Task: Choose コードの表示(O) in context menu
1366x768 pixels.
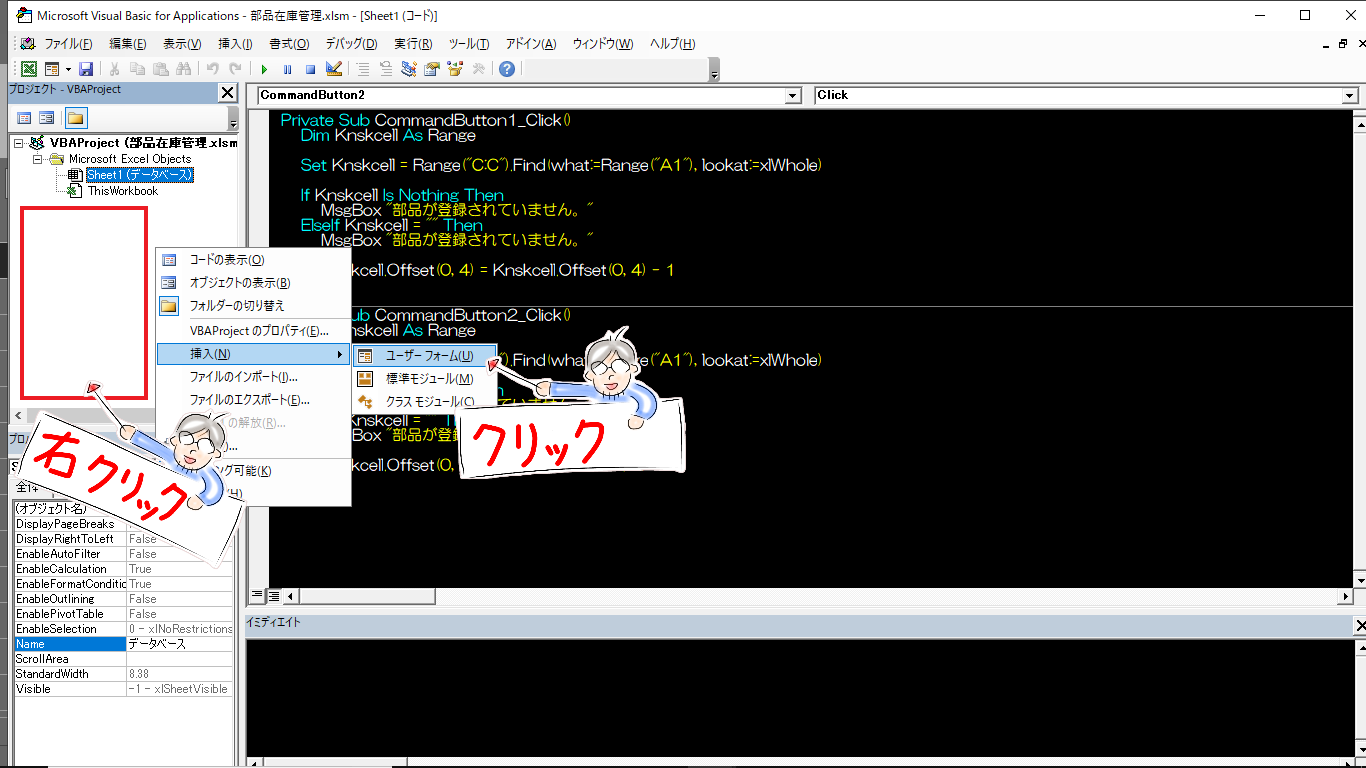Action: coord(254,260)
